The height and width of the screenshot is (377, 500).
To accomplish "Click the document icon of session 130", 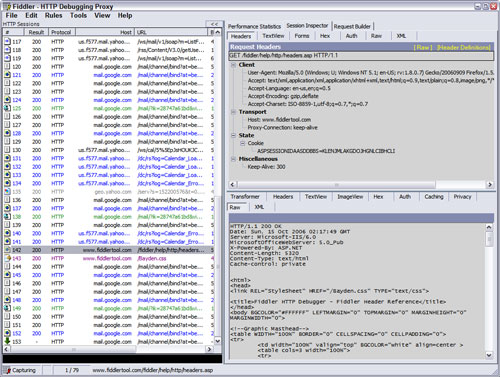I will click(7, 150).
